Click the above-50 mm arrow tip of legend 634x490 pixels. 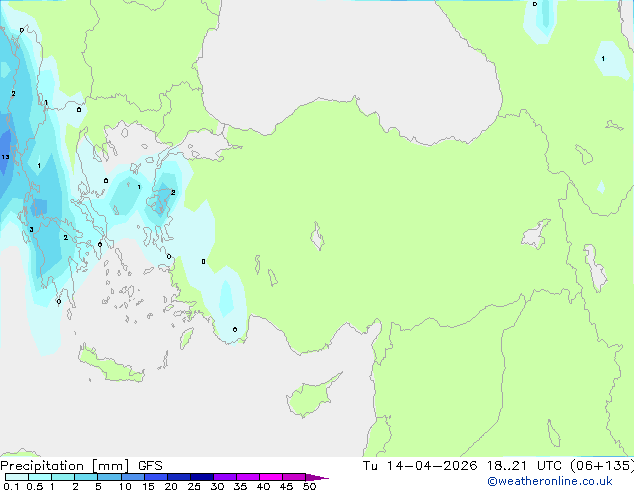pyautogui.click(x=317, y=477)
